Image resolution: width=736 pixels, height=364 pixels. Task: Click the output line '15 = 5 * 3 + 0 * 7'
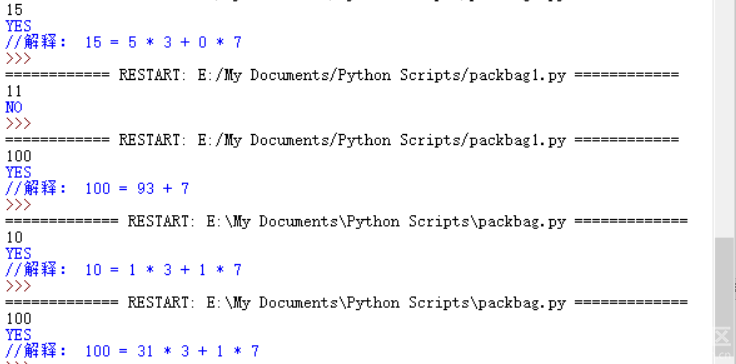123,43
